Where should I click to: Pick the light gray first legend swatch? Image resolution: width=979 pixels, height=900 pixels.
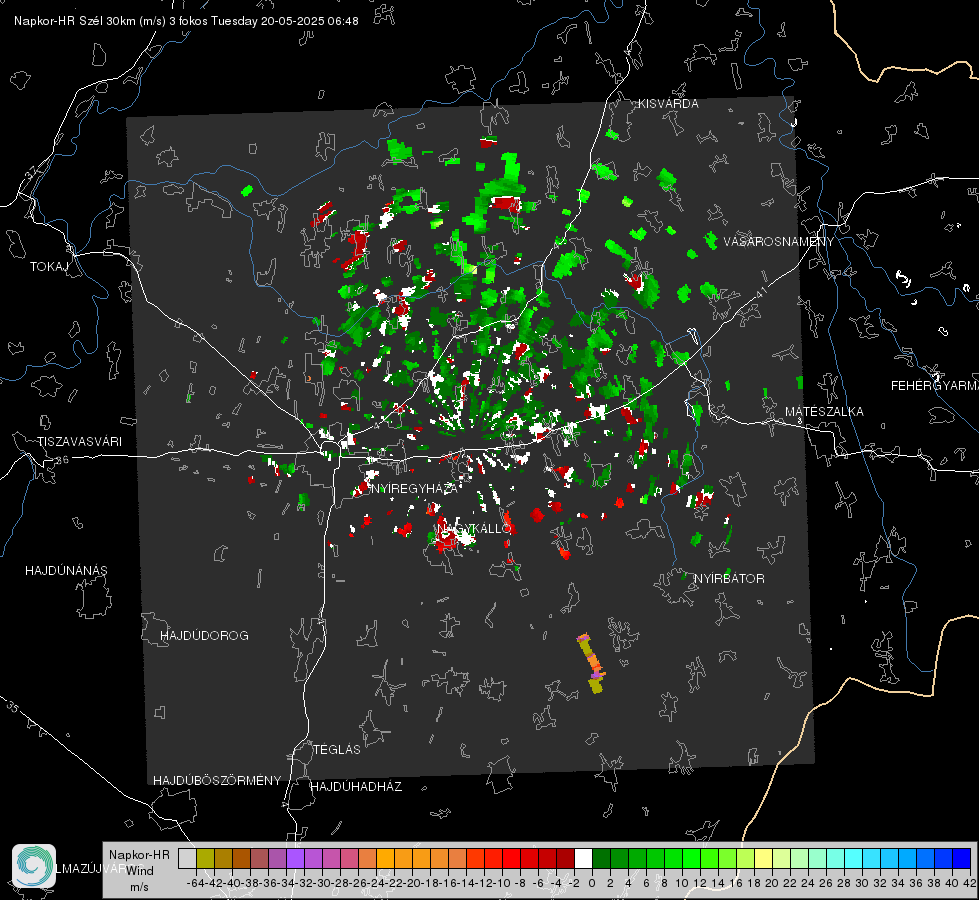click(187, 858)
